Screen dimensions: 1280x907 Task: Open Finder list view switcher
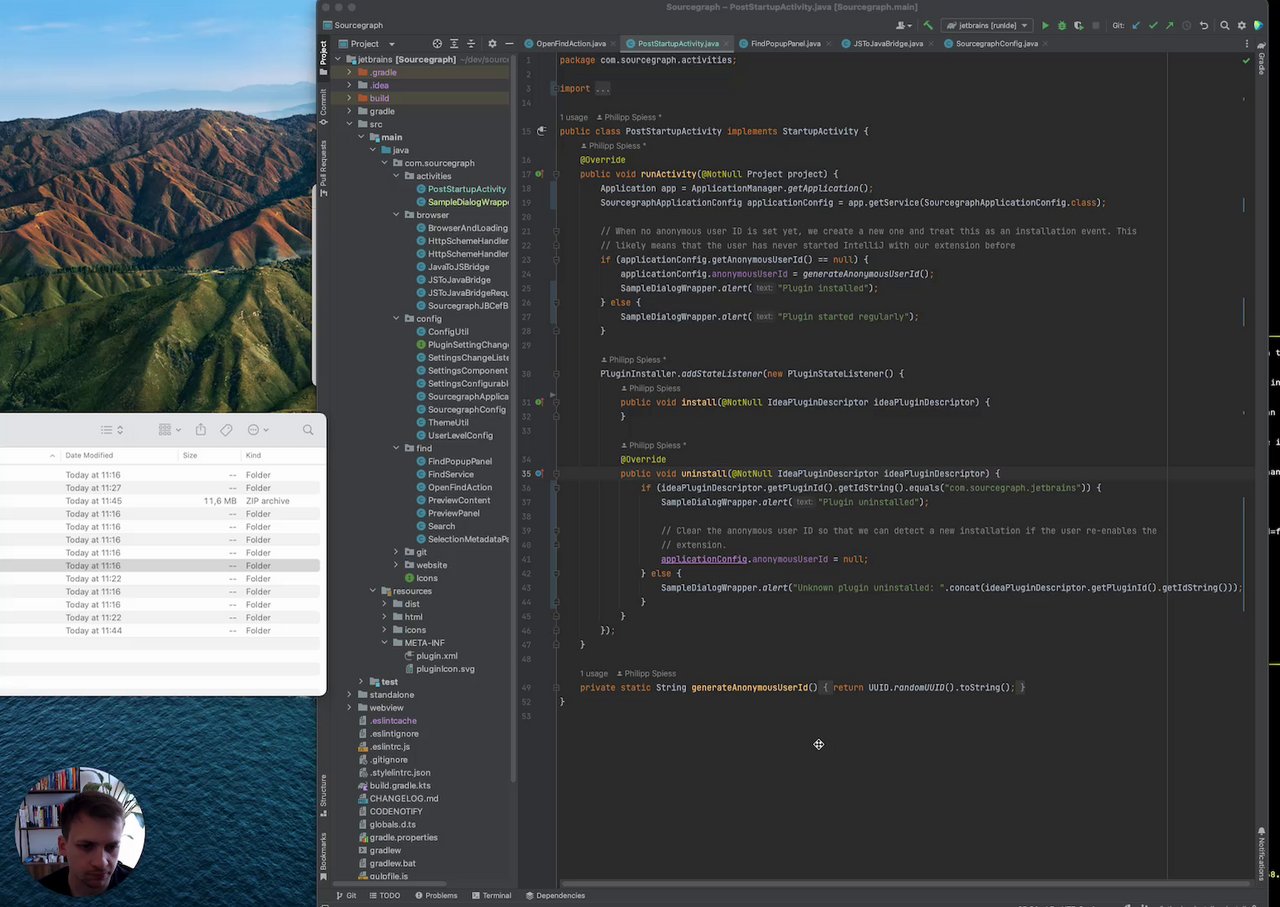[x=112, y=430]
